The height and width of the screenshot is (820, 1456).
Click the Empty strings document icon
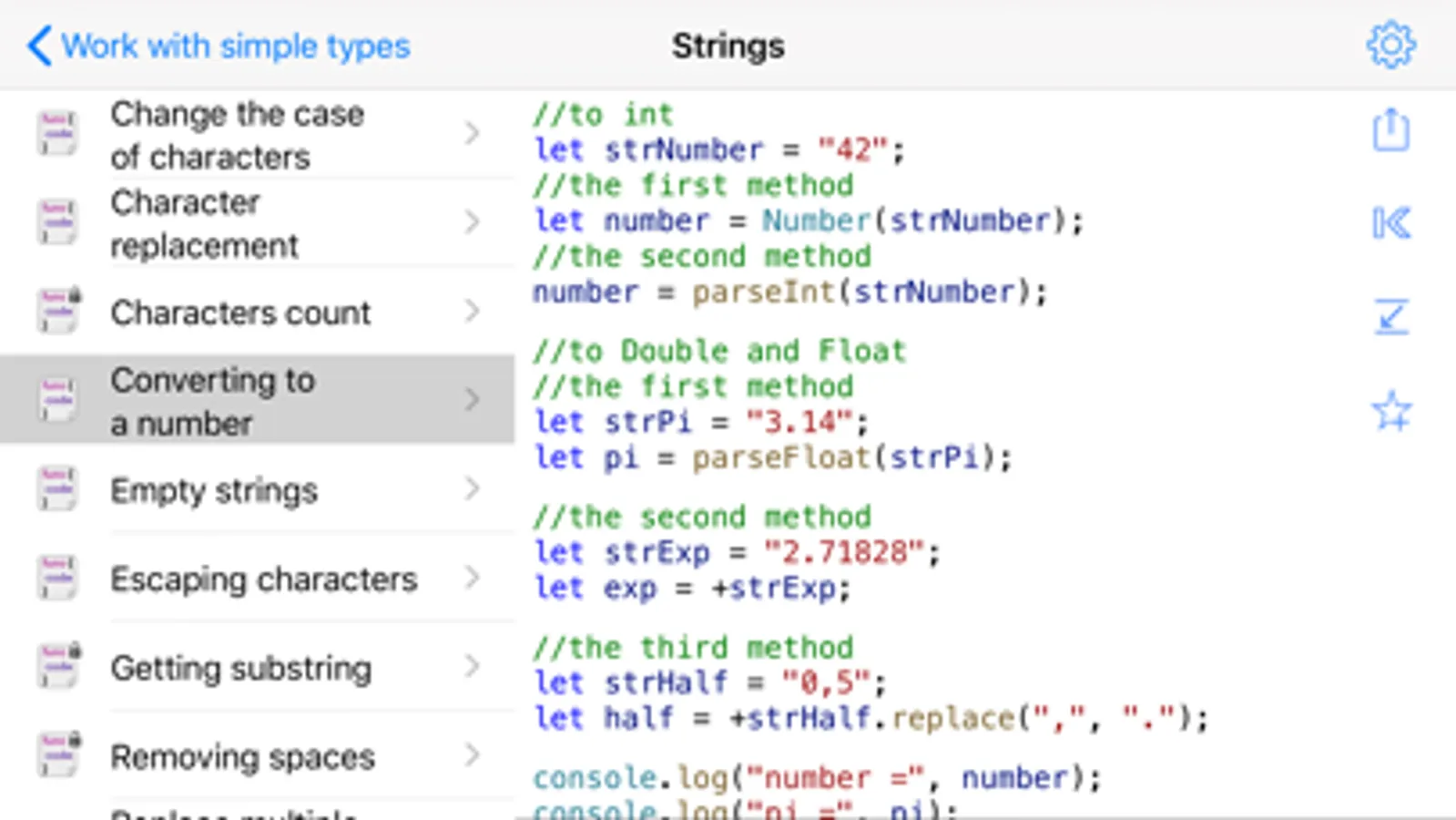pos(56,489)
